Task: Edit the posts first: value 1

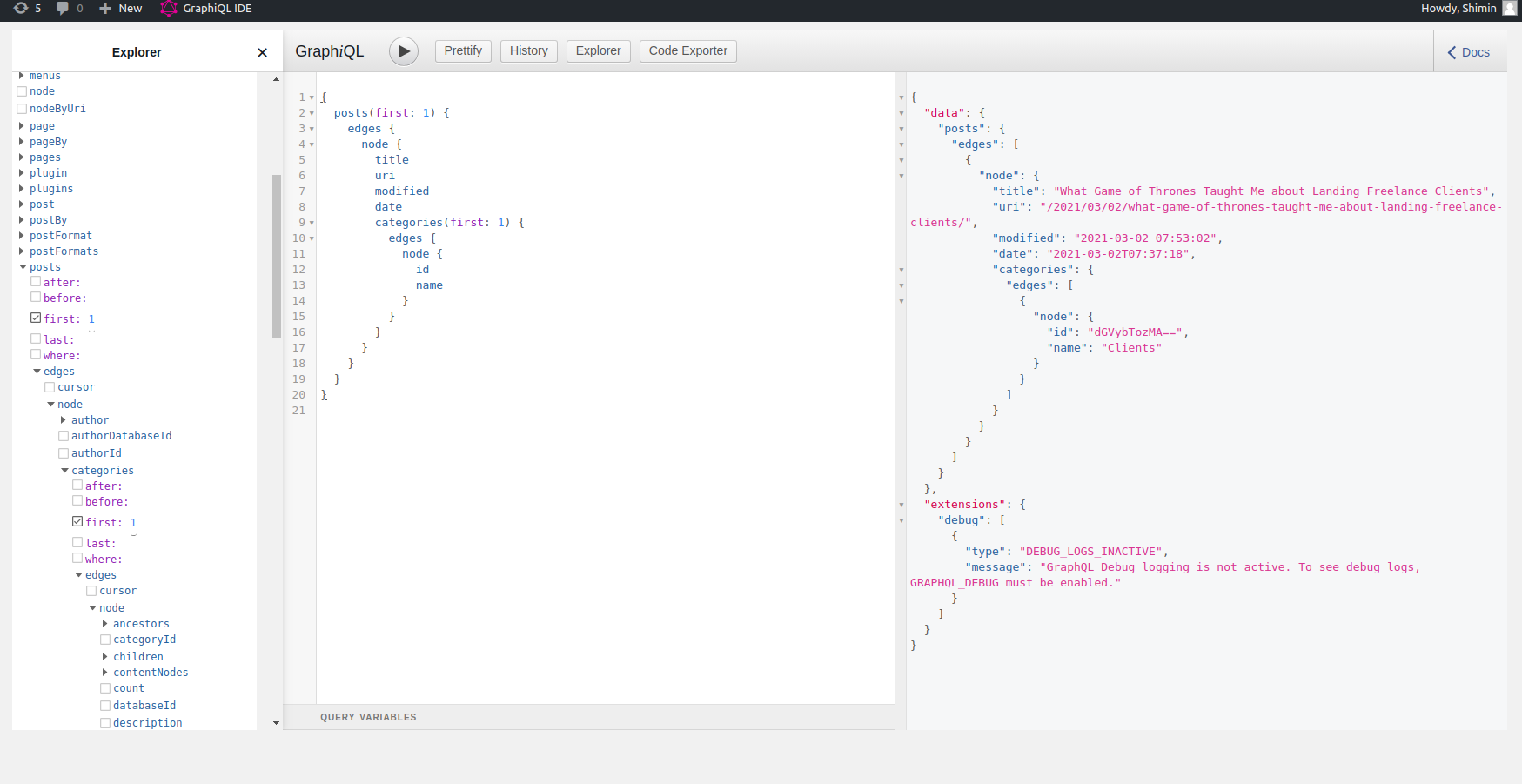Action: click(x=91, y=319)
